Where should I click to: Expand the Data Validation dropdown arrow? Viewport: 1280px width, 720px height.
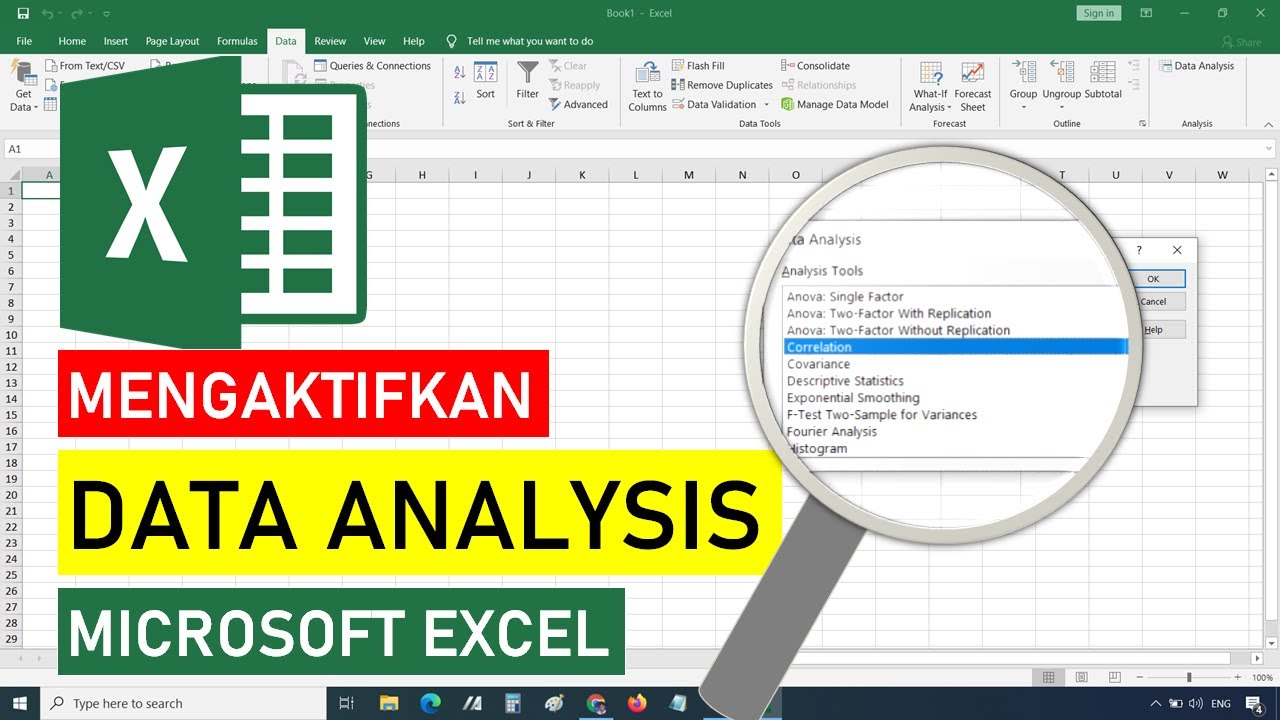coord(767,104)
